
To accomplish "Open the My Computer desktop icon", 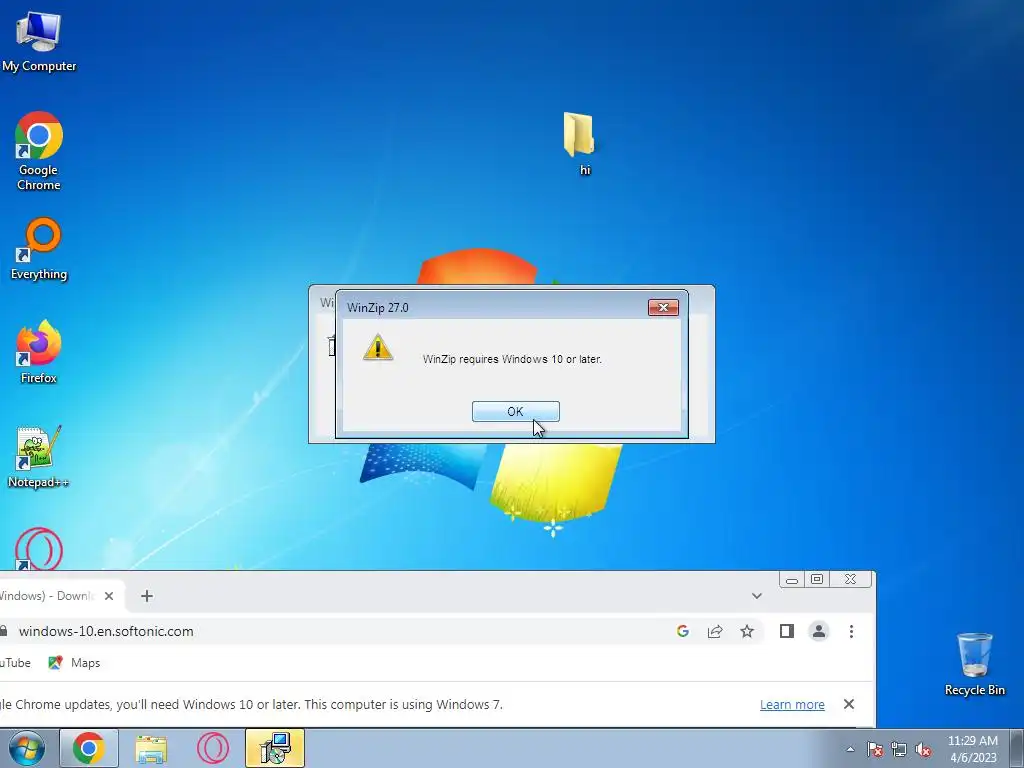I will tap(39, 41).
